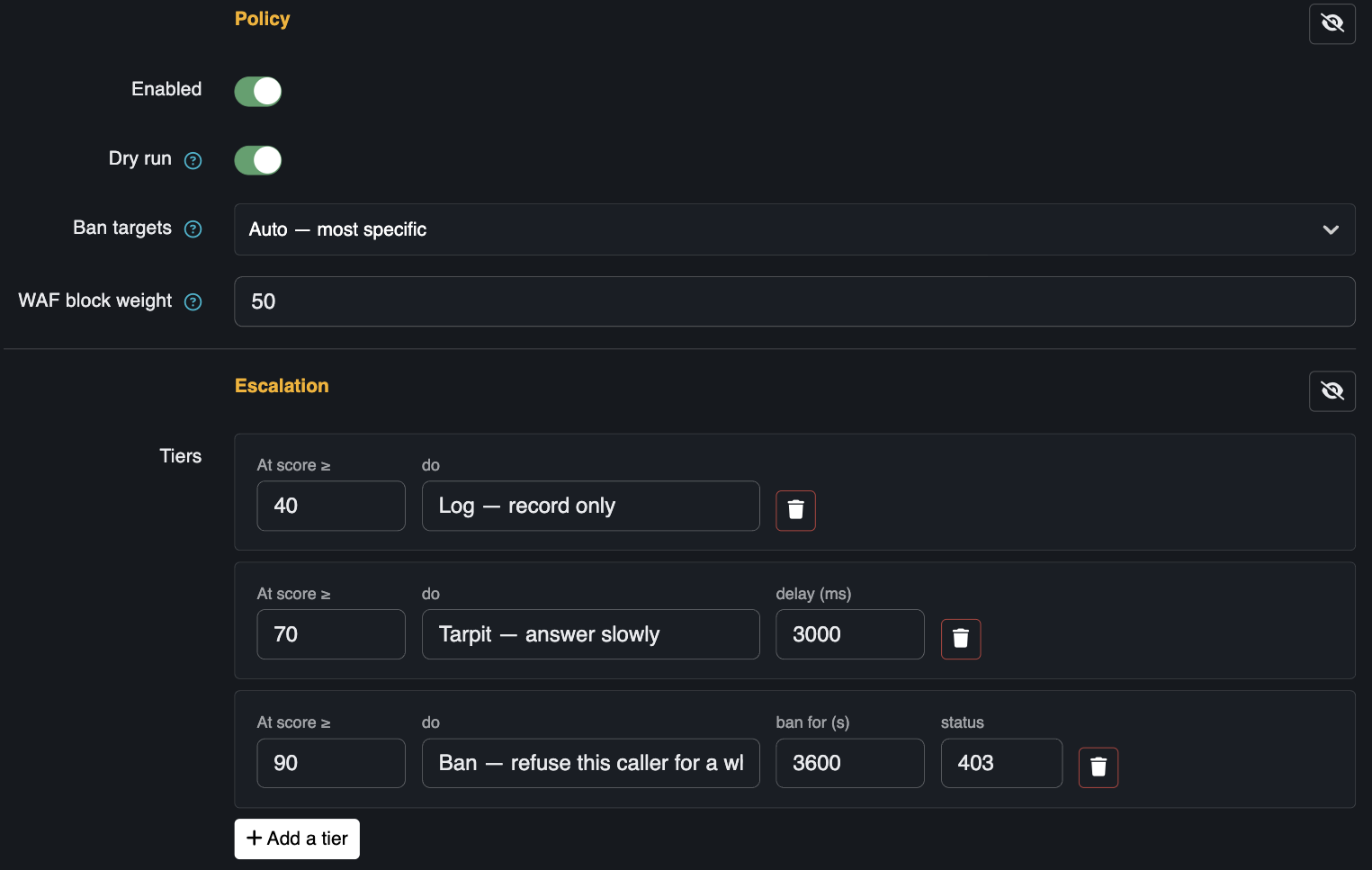Click the 'Ban targets' label text

pyautogui.click(x=122, y=228)
